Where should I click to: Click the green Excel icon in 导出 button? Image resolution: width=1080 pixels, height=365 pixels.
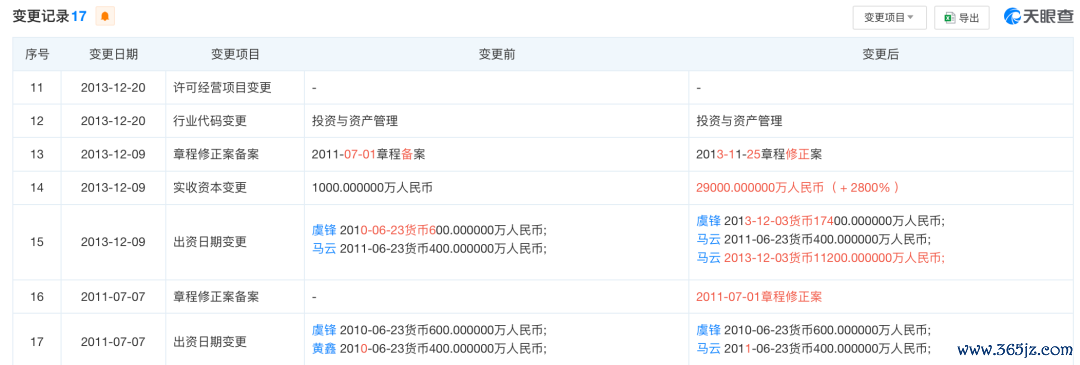click(950, 18)
